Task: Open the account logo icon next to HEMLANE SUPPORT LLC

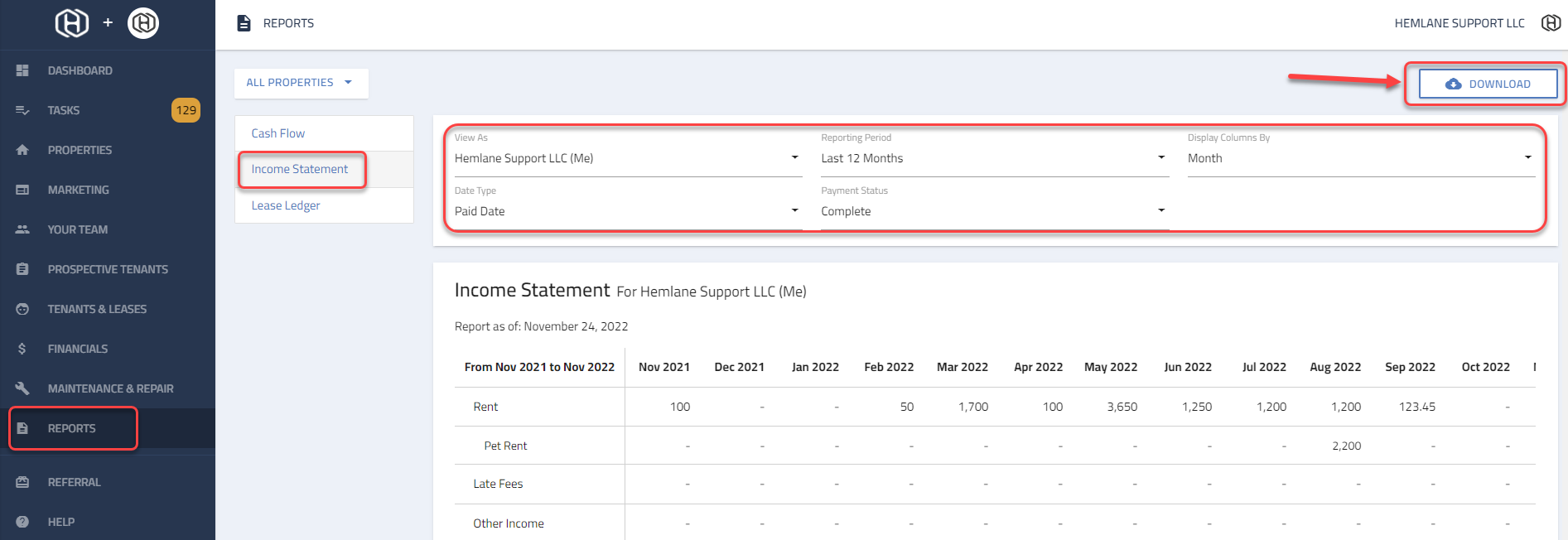Action: 1551,23
